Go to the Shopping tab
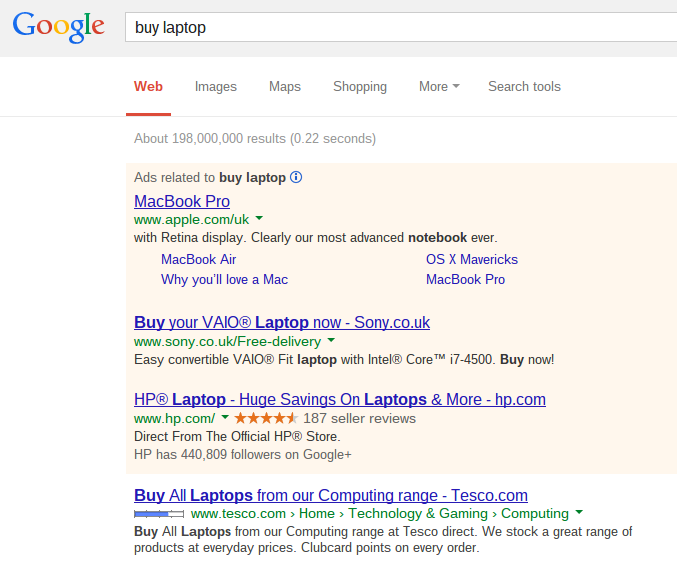 click(x=360, y=87)
